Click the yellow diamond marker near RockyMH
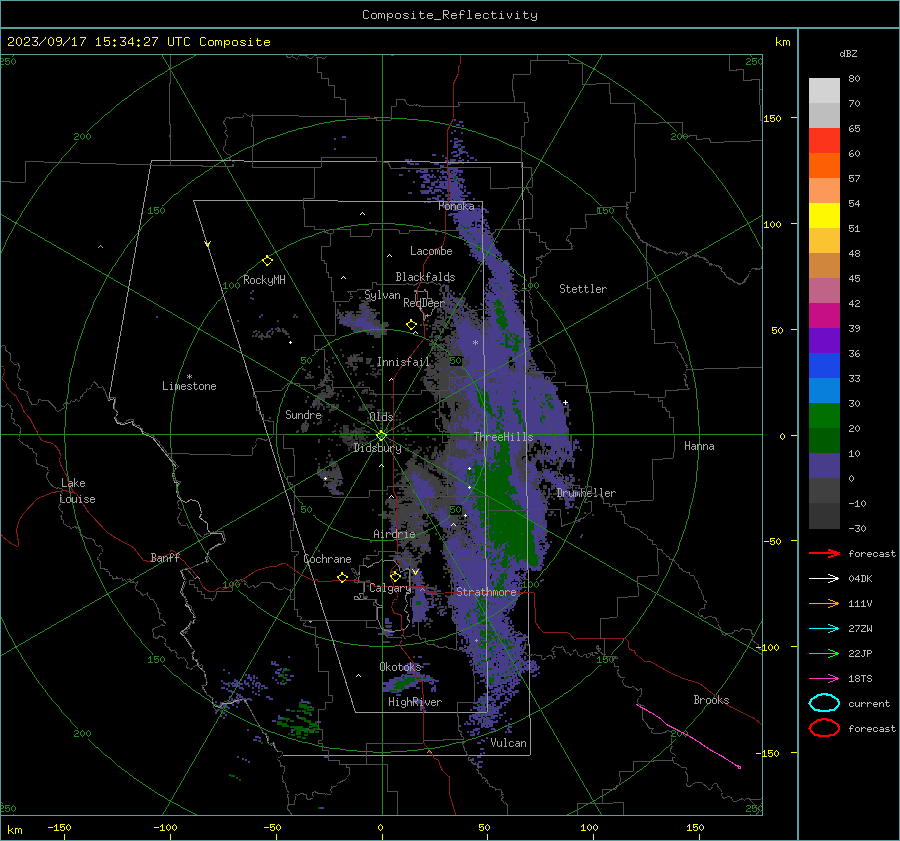 pyautogui.click(x=267, y=260)
